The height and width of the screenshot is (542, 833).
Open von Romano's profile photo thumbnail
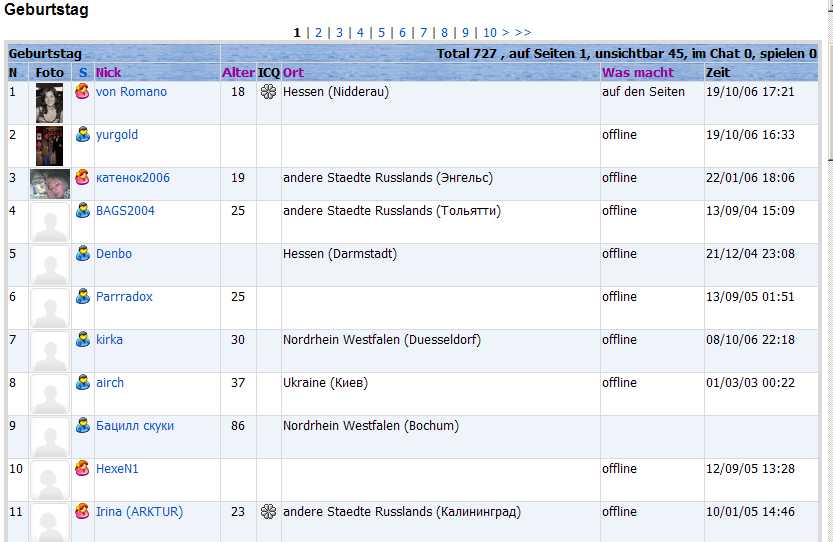[49, 103]
